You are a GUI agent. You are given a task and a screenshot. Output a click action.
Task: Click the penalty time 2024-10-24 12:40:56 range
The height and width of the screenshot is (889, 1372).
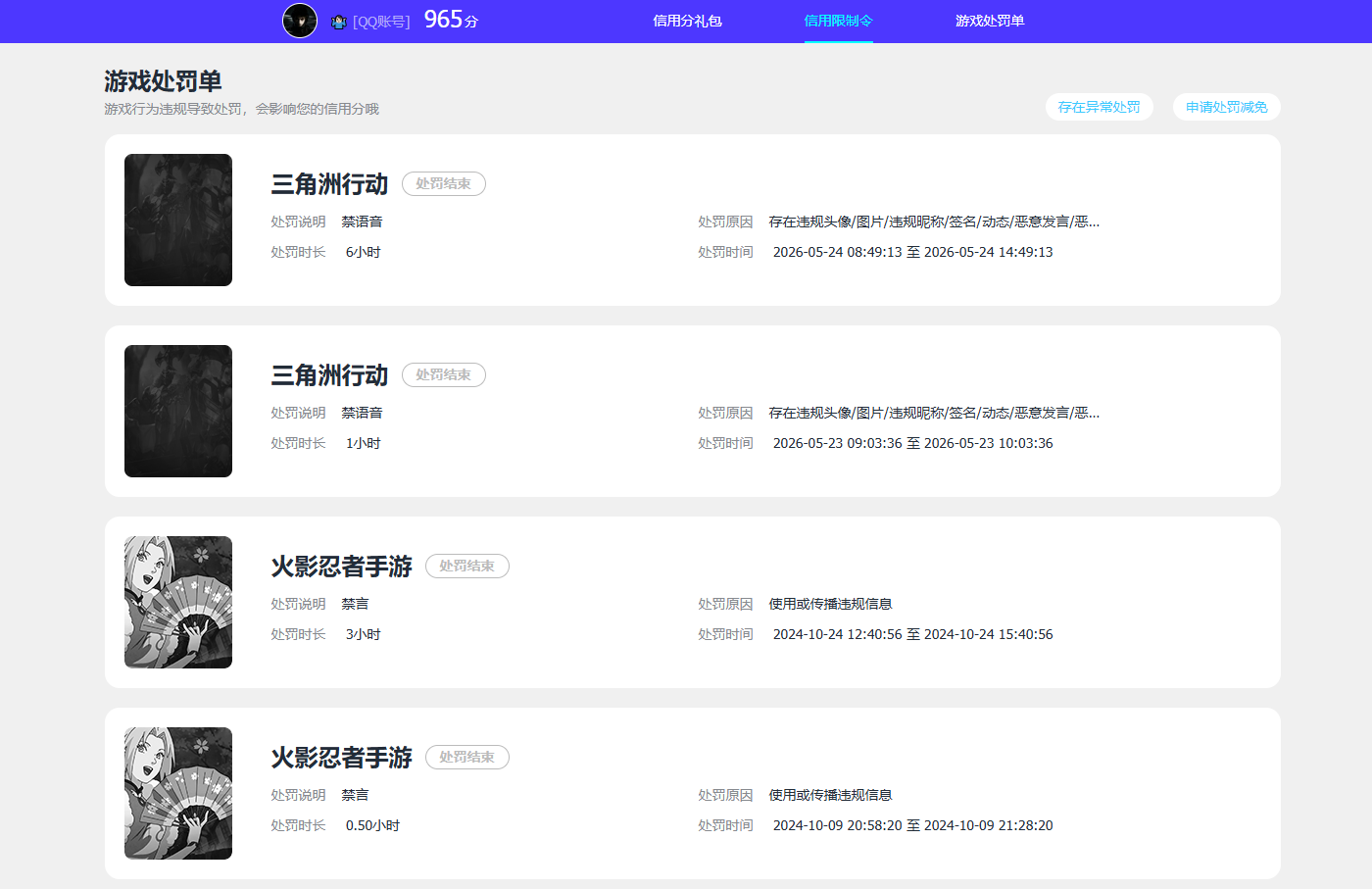(913, 634)
